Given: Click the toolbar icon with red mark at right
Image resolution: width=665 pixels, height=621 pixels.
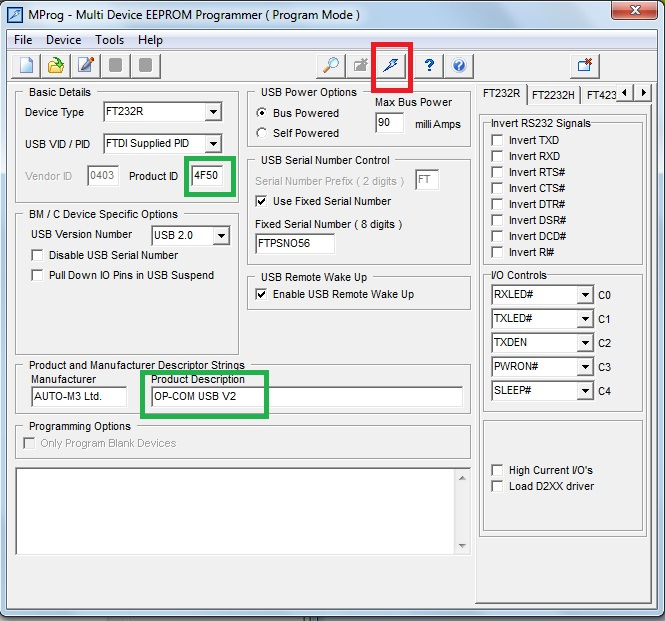Looking at the screenshot, I should click(585, 66).
